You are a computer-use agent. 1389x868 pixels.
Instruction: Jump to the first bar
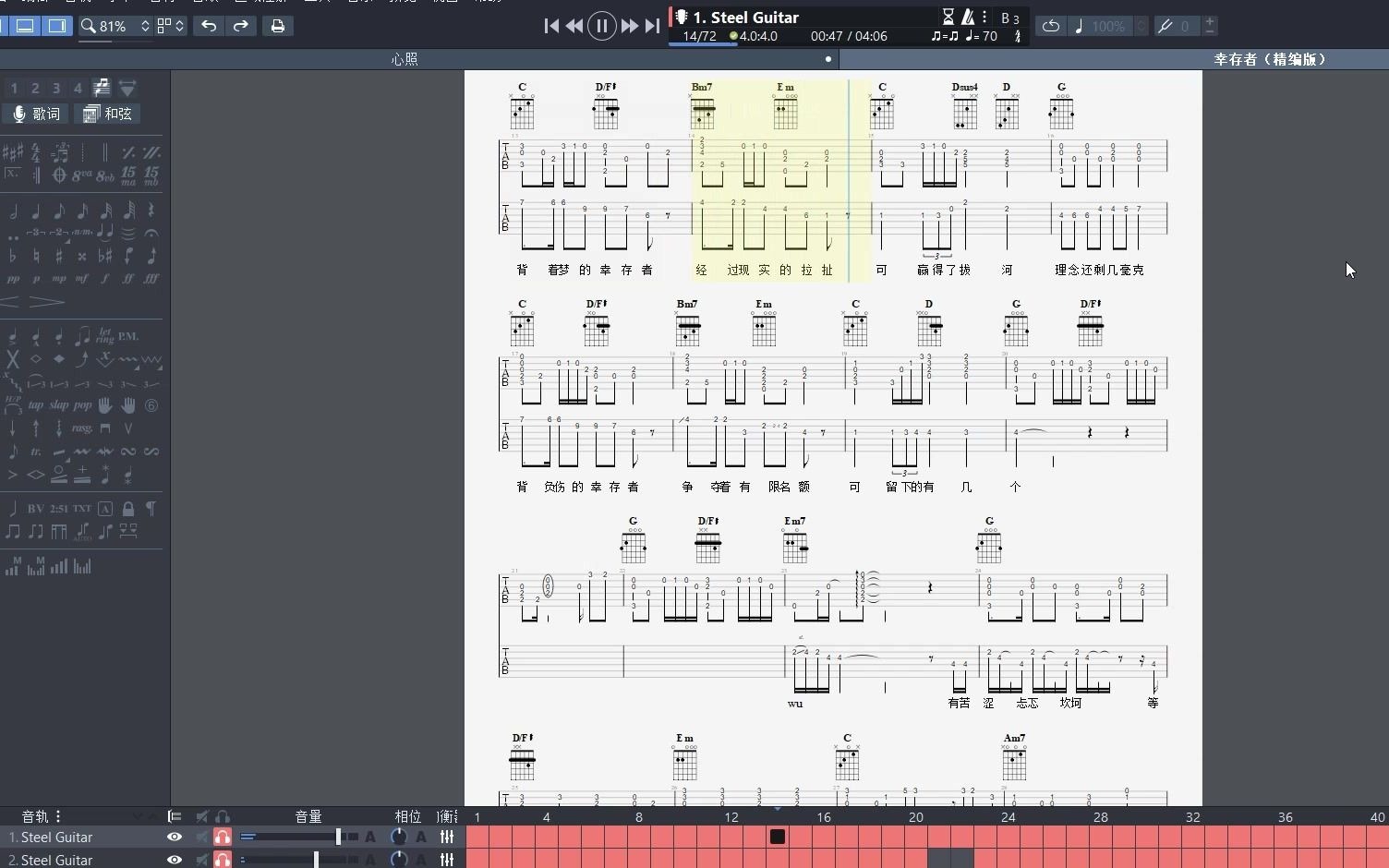552,26
